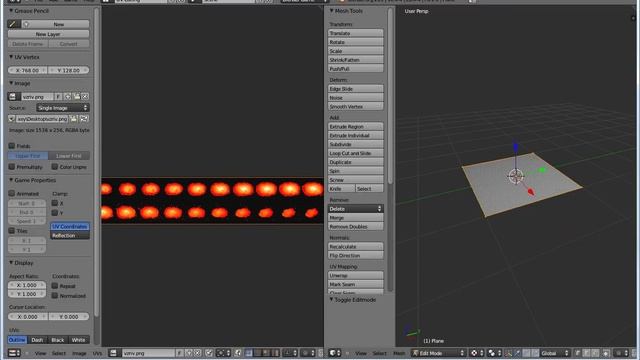Unlink image with X icon in Image panel
This screenshot has width=640, height=360.
point(85,97)
